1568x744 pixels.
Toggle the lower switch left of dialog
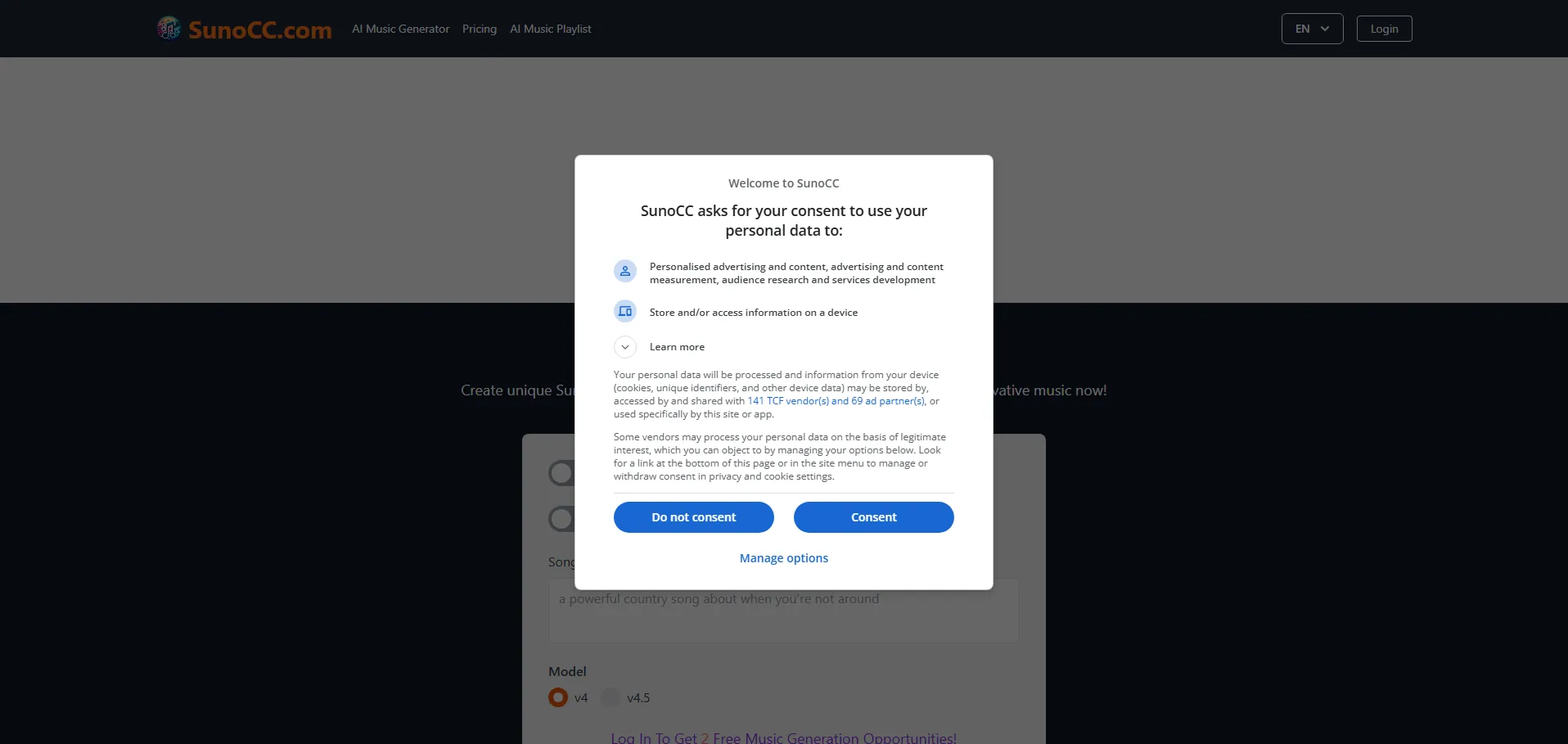point(561,519)
